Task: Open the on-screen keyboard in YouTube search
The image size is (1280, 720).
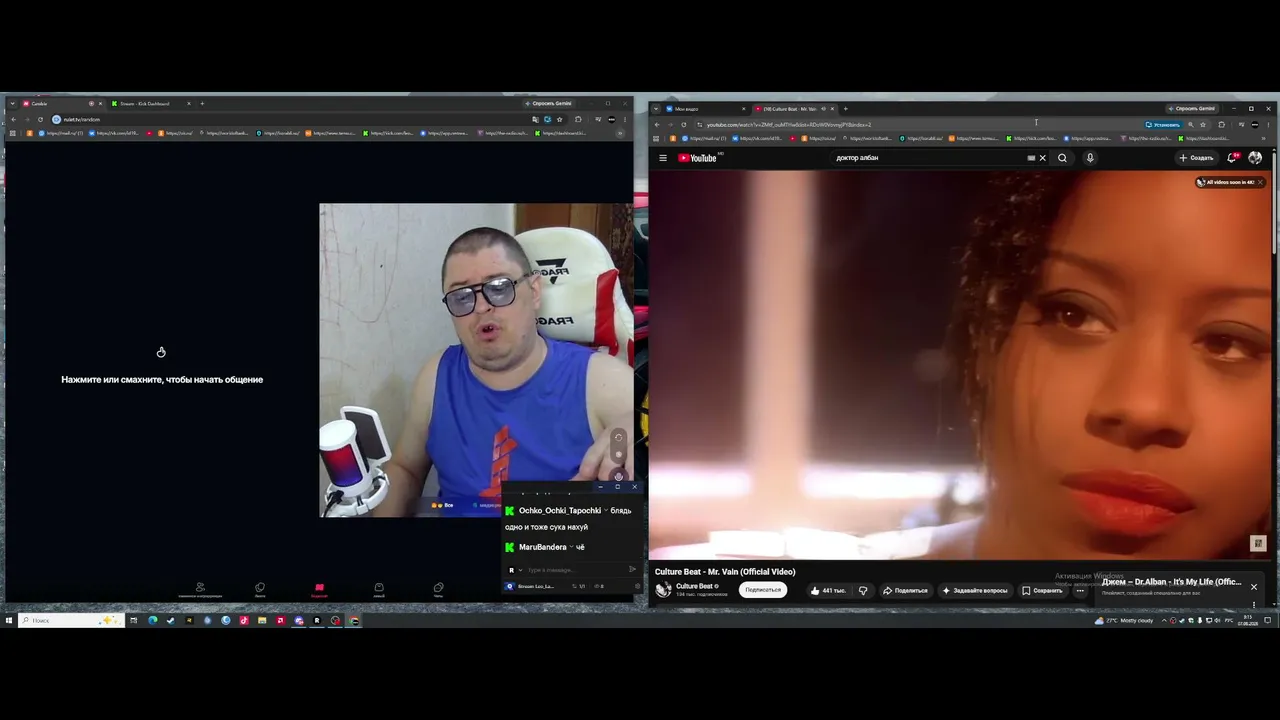Action: click(1031, 158)
